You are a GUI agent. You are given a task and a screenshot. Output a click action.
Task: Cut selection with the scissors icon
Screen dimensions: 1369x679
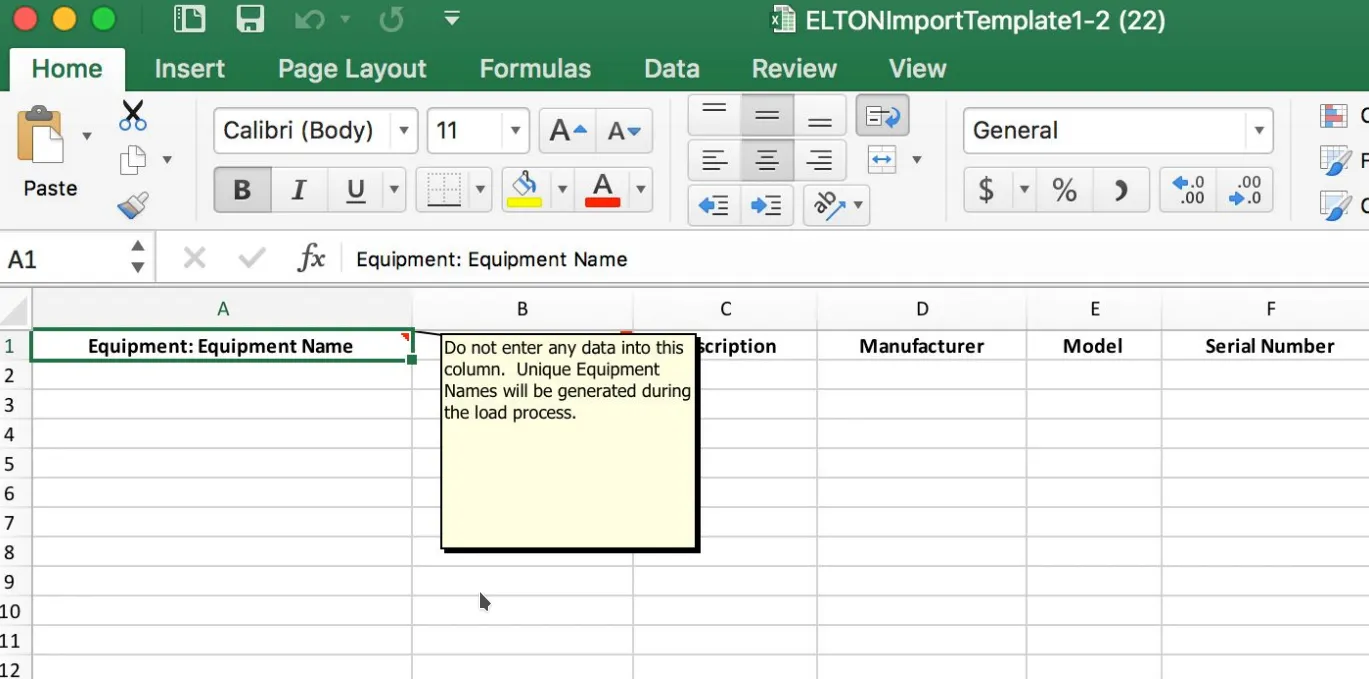(x=133, y=115)
